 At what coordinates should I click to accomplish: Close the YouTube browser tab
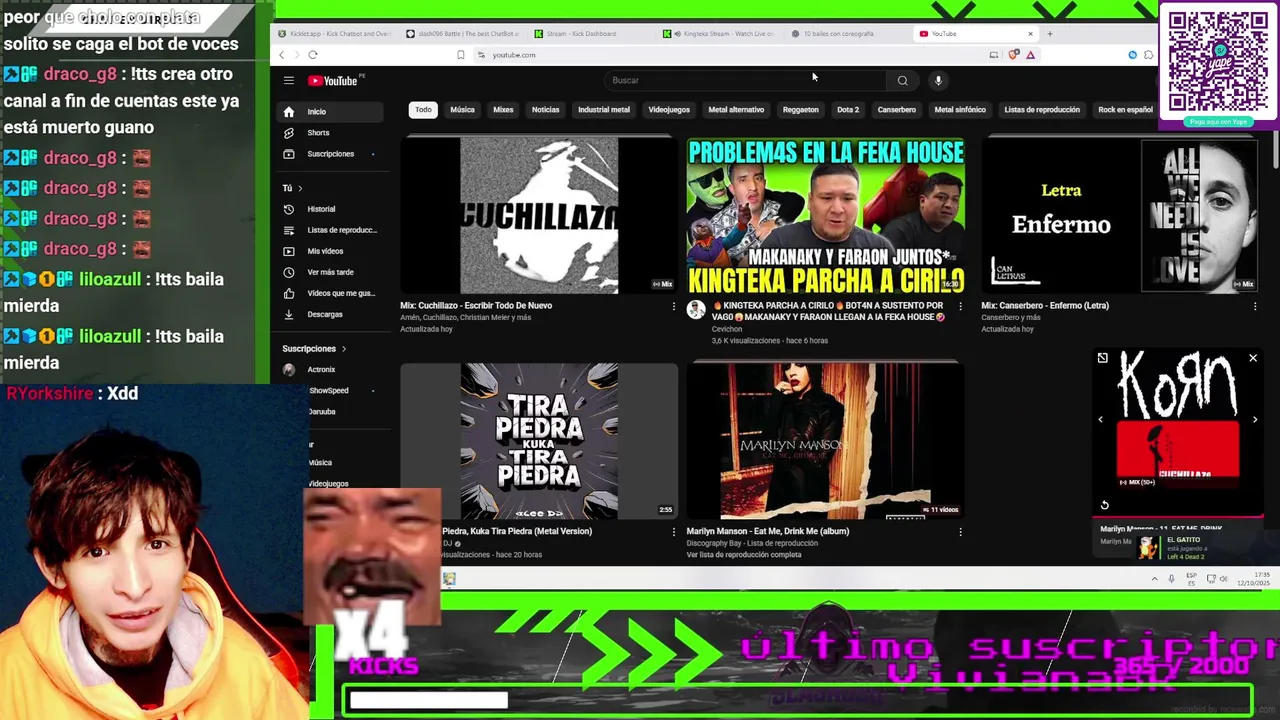(1030, 34)
